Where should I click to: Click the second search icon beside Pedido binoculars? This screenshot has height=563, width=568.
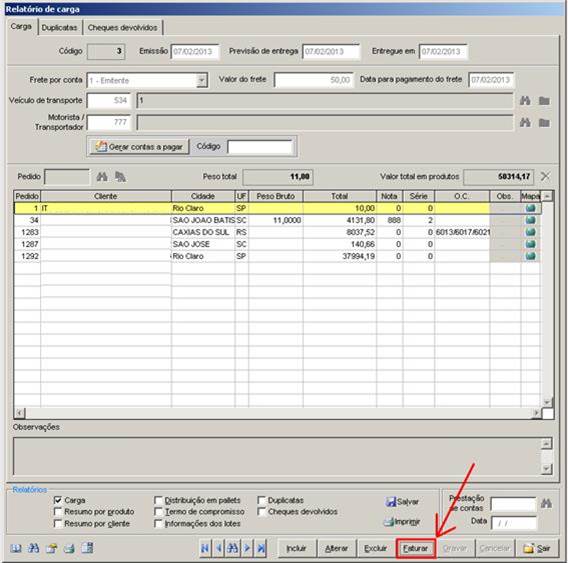[120, 177]
